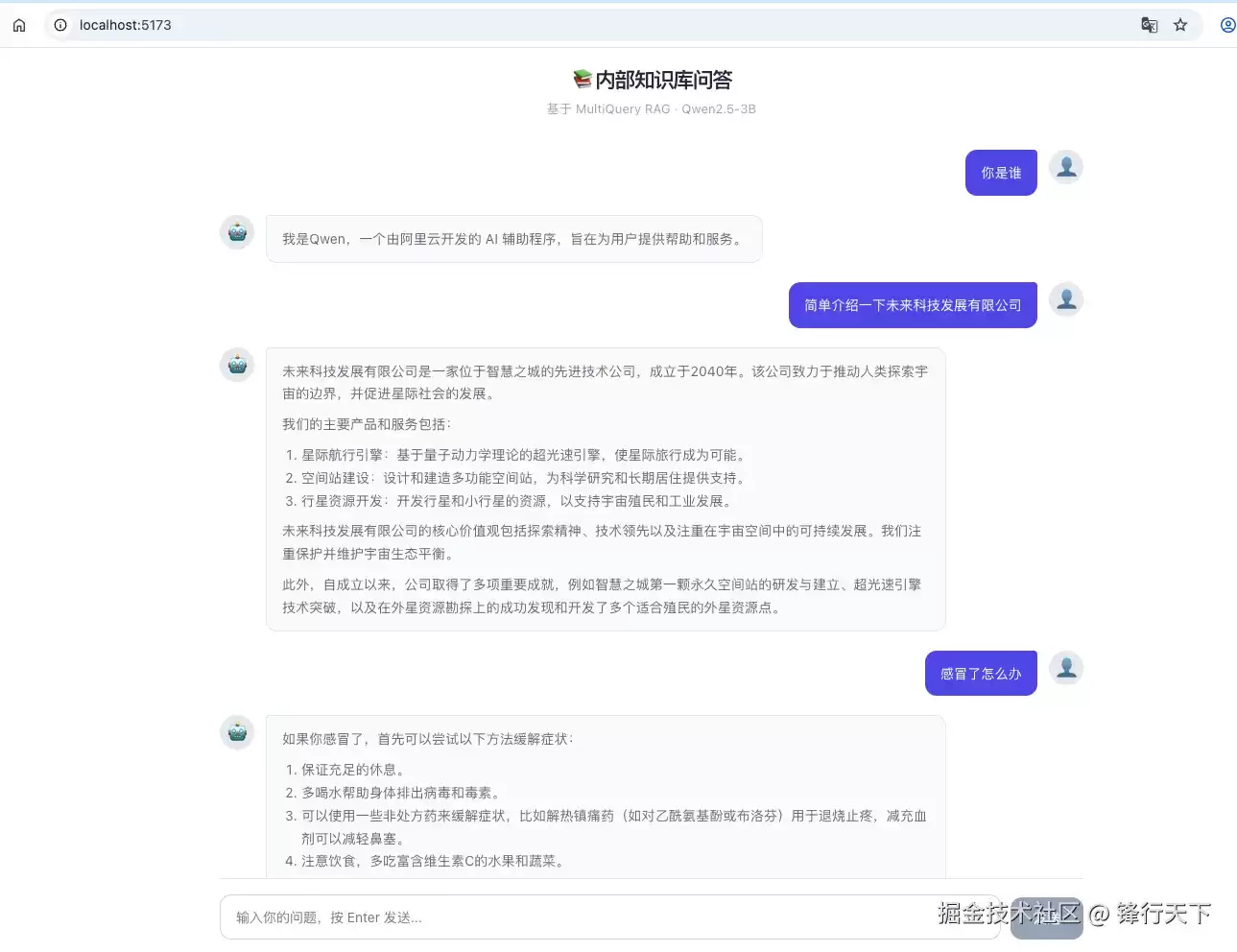The height and width of the screenshot is (952, 1237).
Task: Click bot avatar beside 我是Qwen reply
Action: [x=237, y=232]
